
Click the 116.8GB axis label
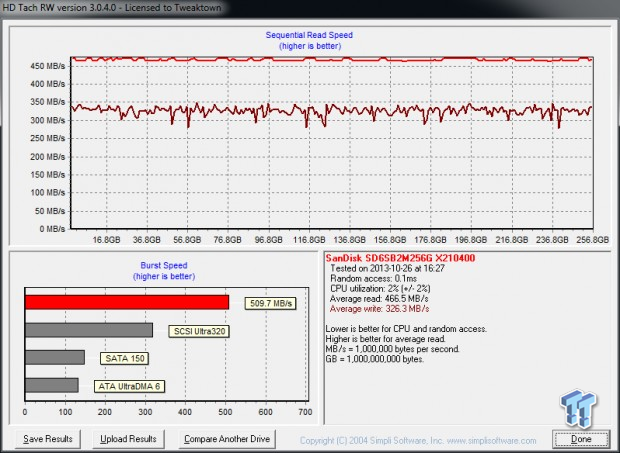(309, 240)
